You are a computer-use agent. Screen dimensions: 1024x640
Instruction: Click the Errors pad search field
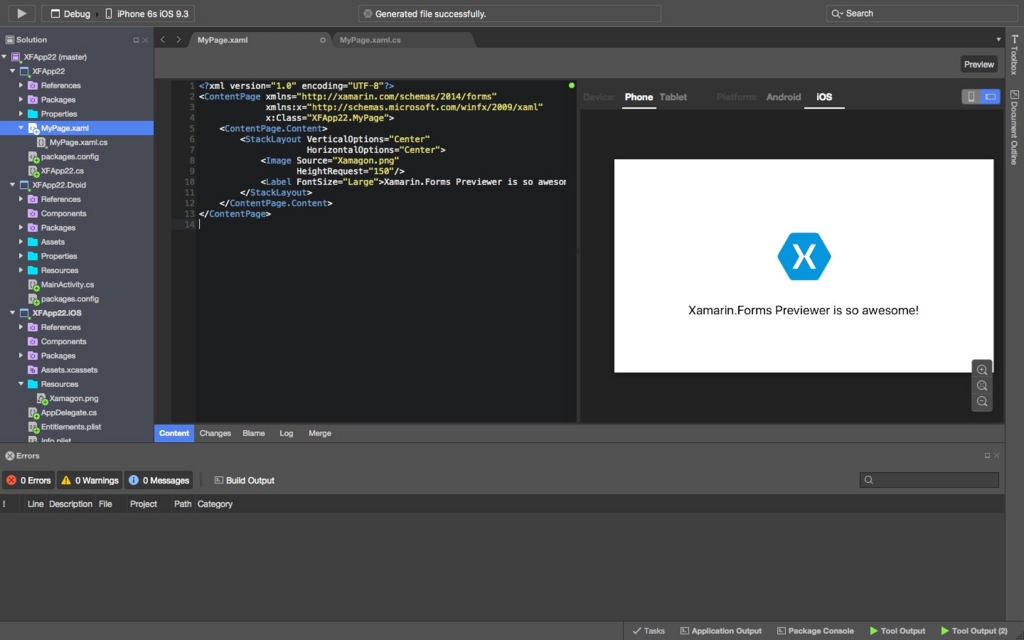[x=929, y=480]
